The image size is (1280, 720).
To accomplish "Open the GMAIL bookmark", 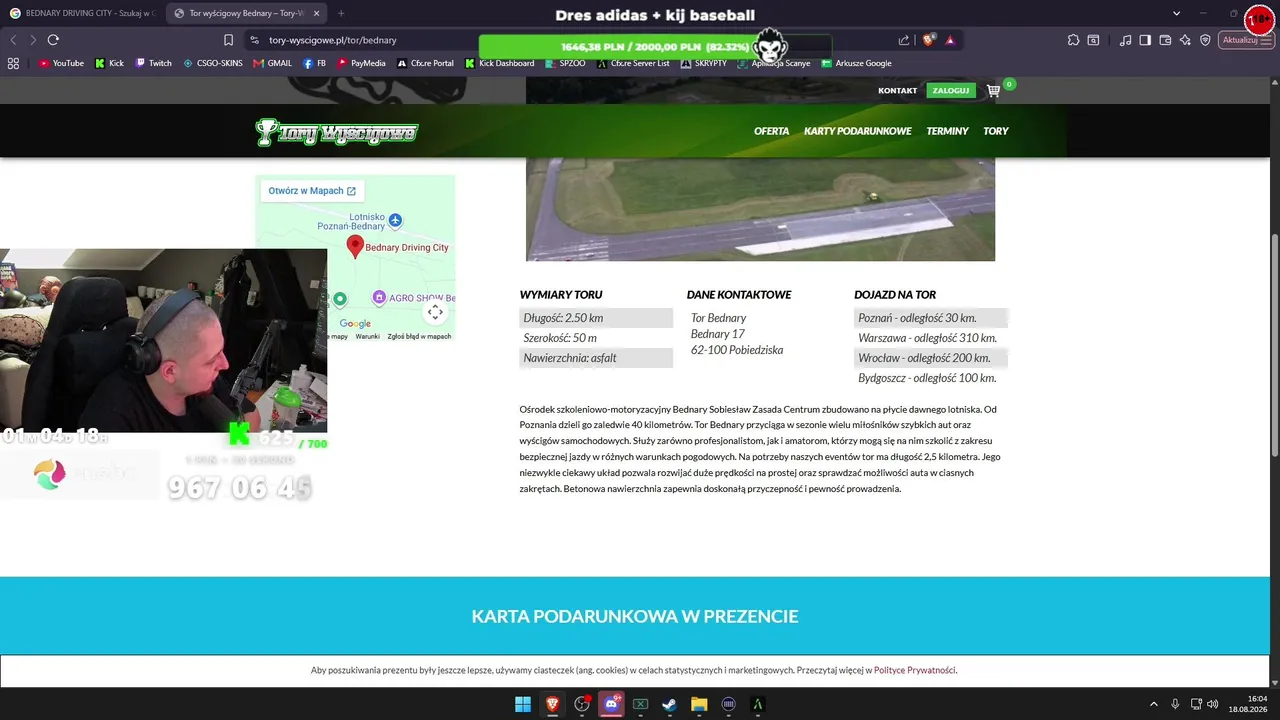I will (273, 63).
